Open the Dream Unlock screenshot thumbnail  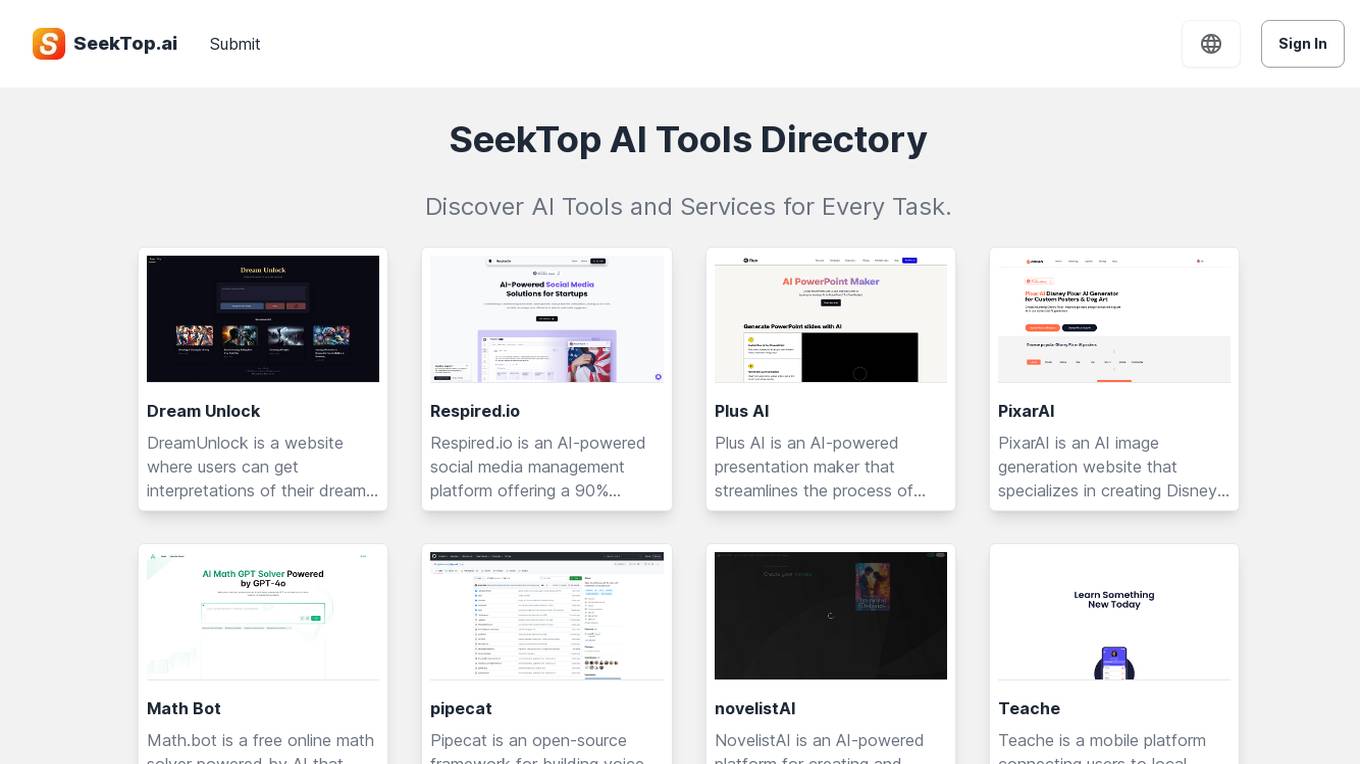[263, 319]
